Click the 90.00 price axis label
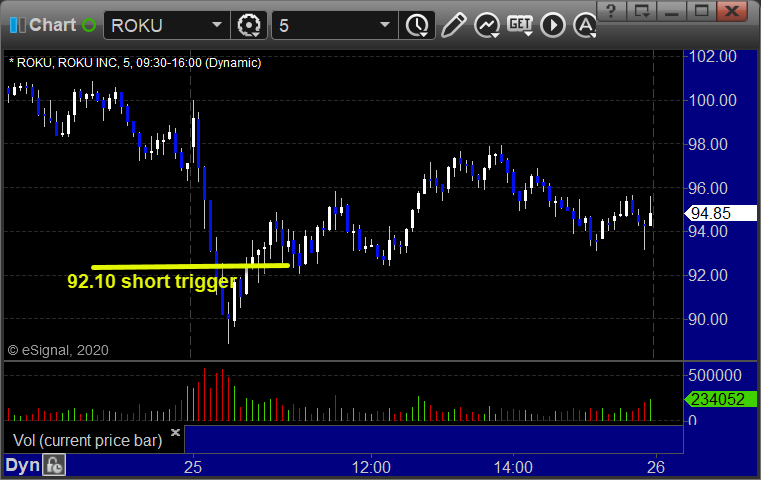The width and height of the screenshot is (761, 480). pyautogui.click(x=708, y=319)
